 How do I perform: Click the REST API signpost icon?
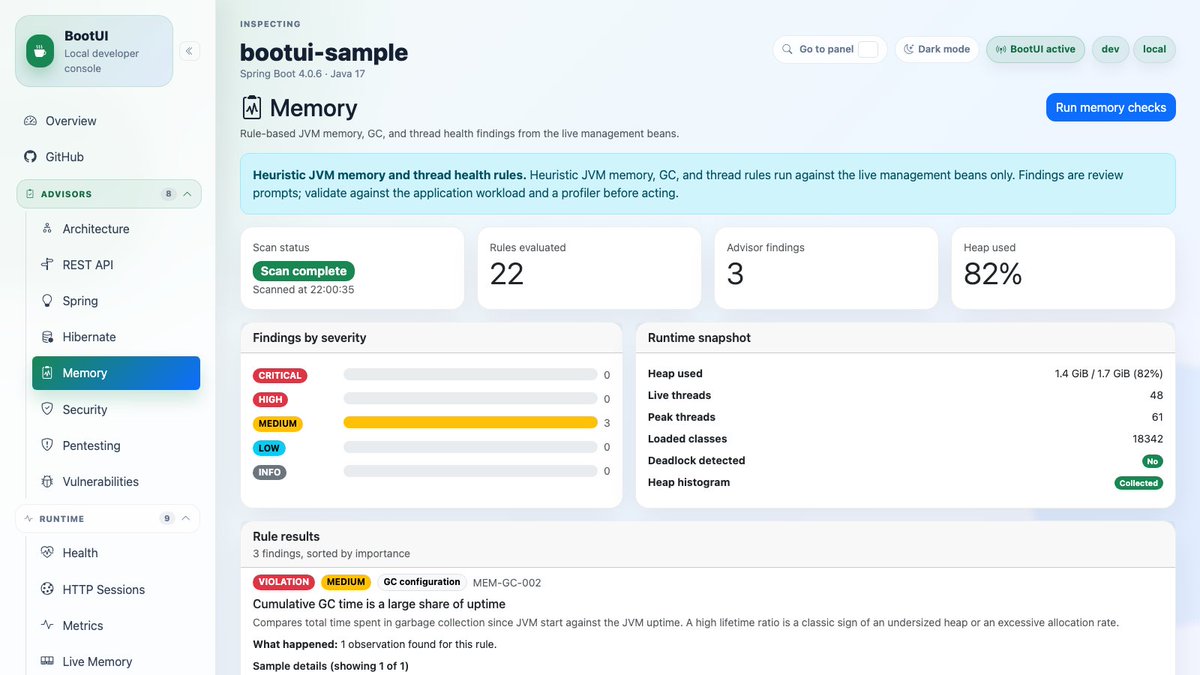click(x=47, y=265)
